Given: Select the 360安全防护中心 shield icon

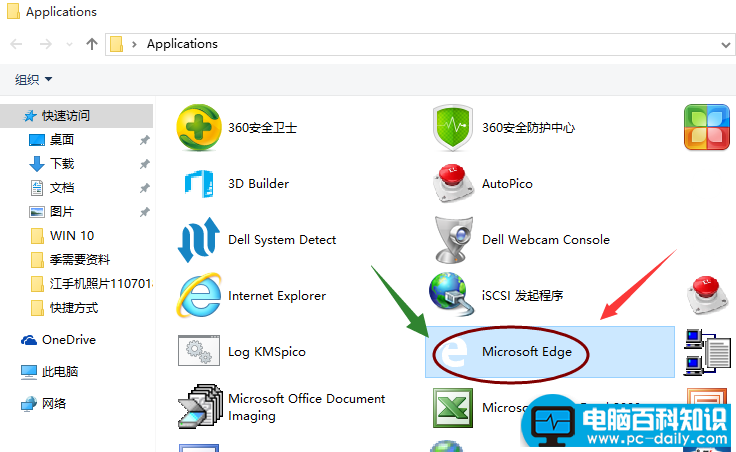Looking at the screenshot, I should point(452,128).
